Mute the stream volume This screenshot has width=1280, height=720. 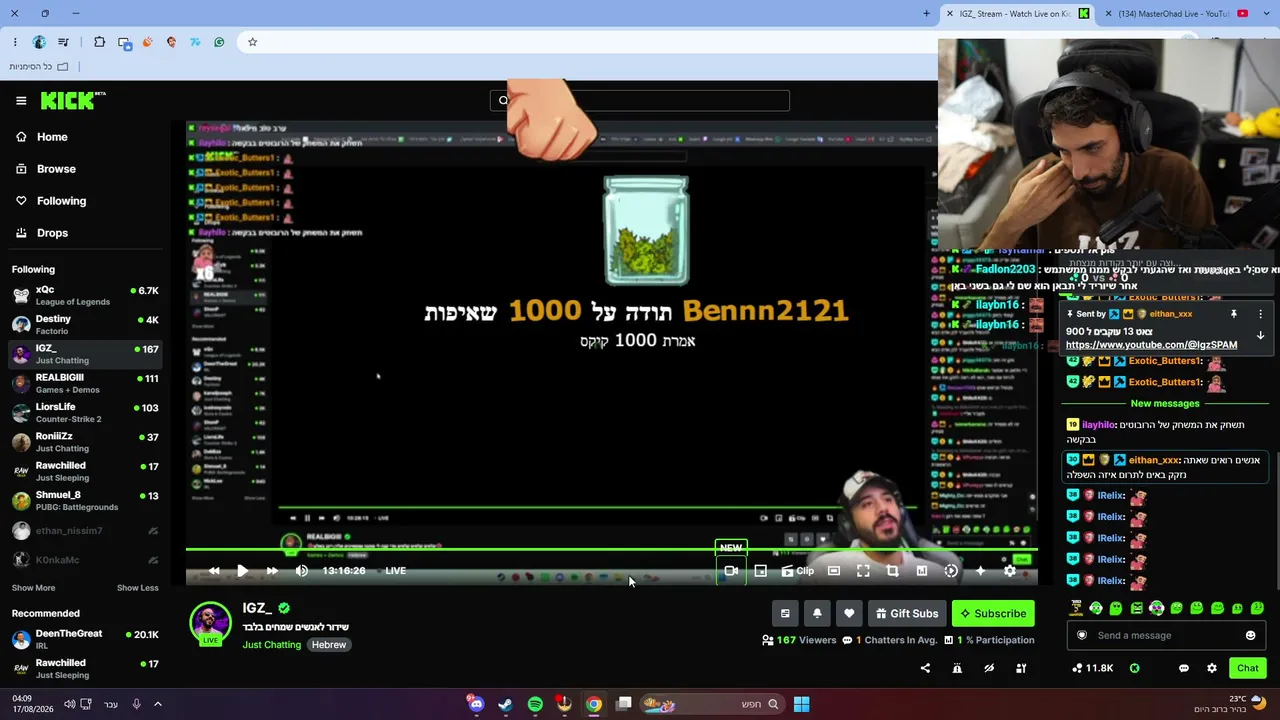tap(302, 571)
